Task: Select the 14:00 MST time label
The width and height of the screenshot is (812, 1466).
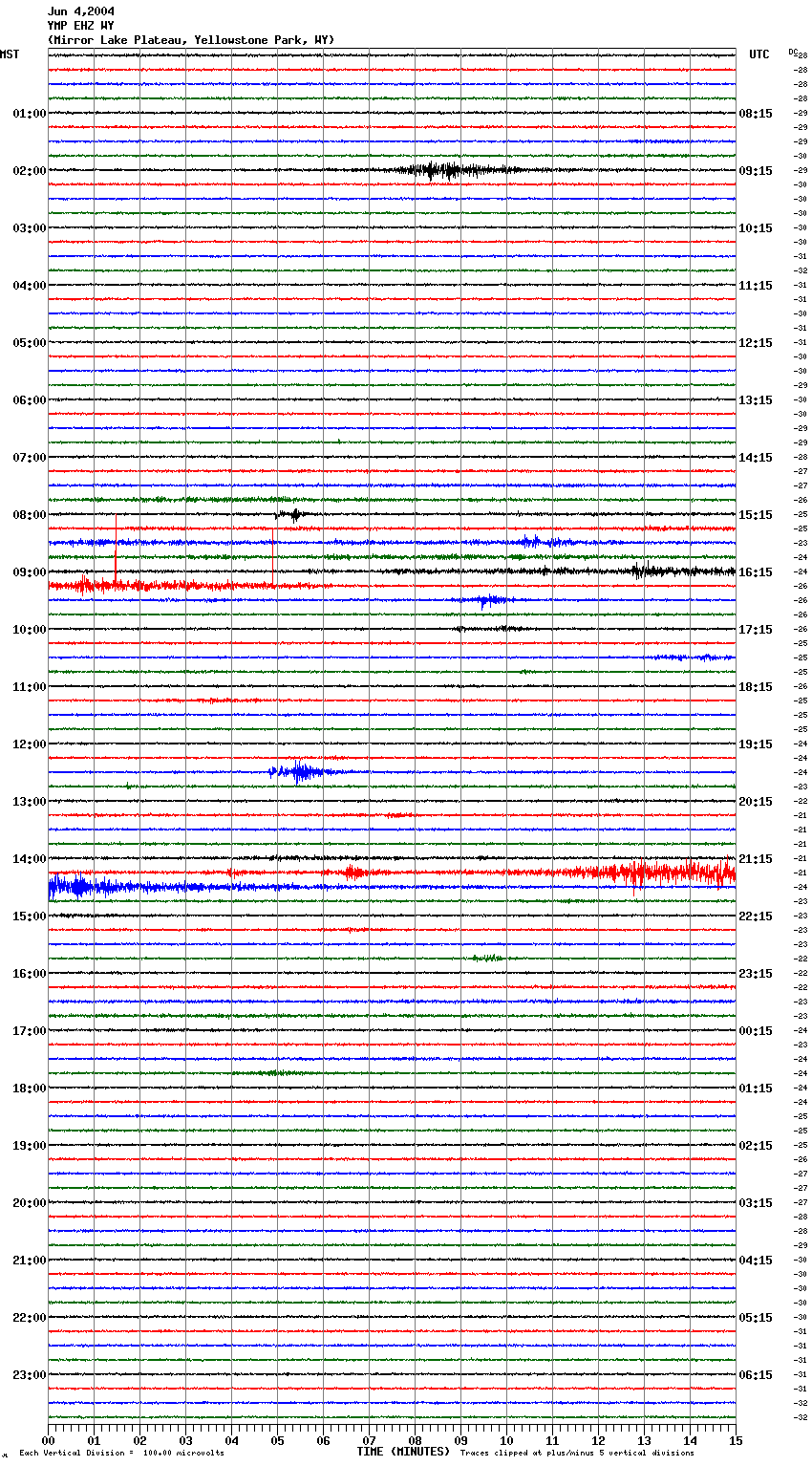Action: [x=30, y=859]
